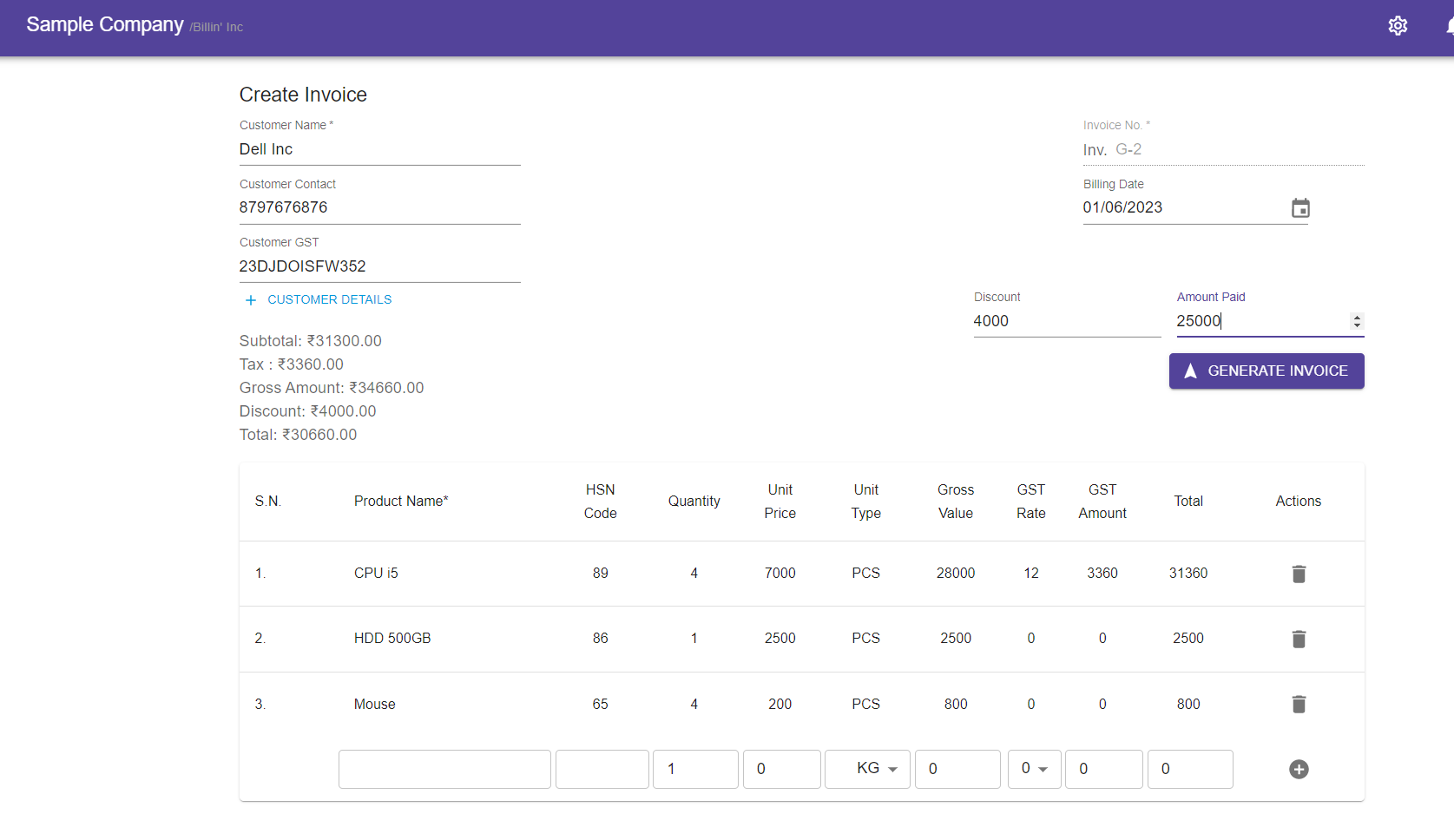Select the new row quantity input
Image resolution: width=1454 pixels, height=840 pixels.
click(x=695, y=769)
